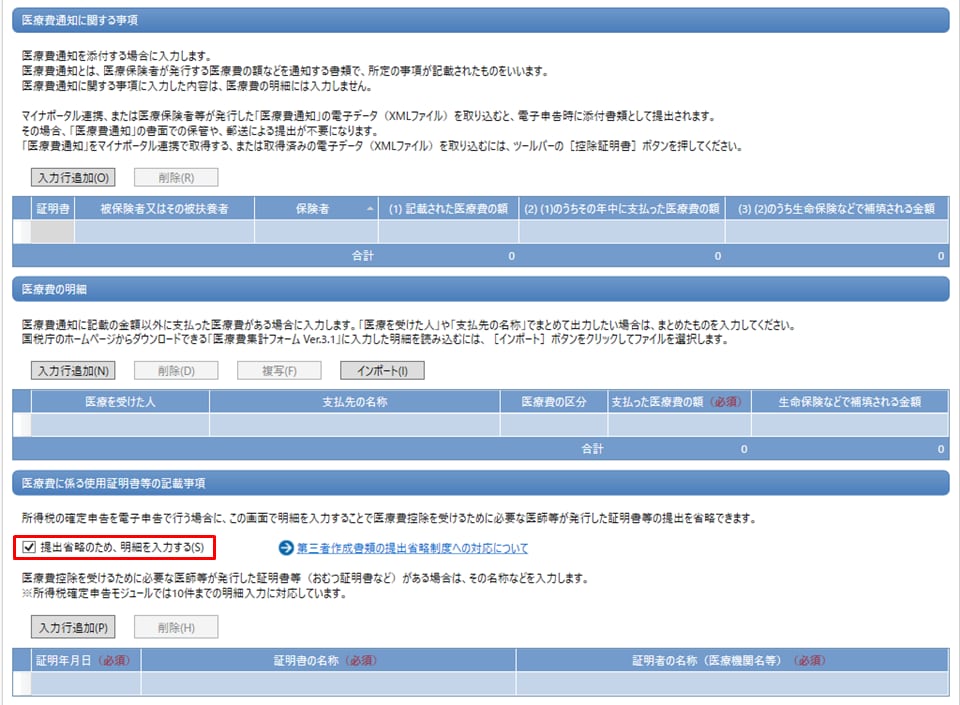The image size is (960, 705).
Task: Click the インポート(I) button
Action: click(x=382, y=370)
